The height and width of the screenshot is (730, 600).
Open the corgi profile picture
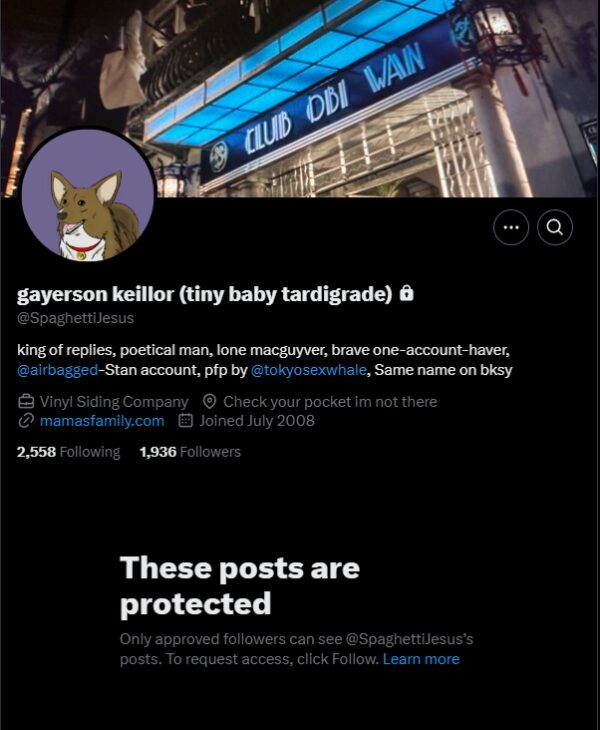click(x=88, y=195)
